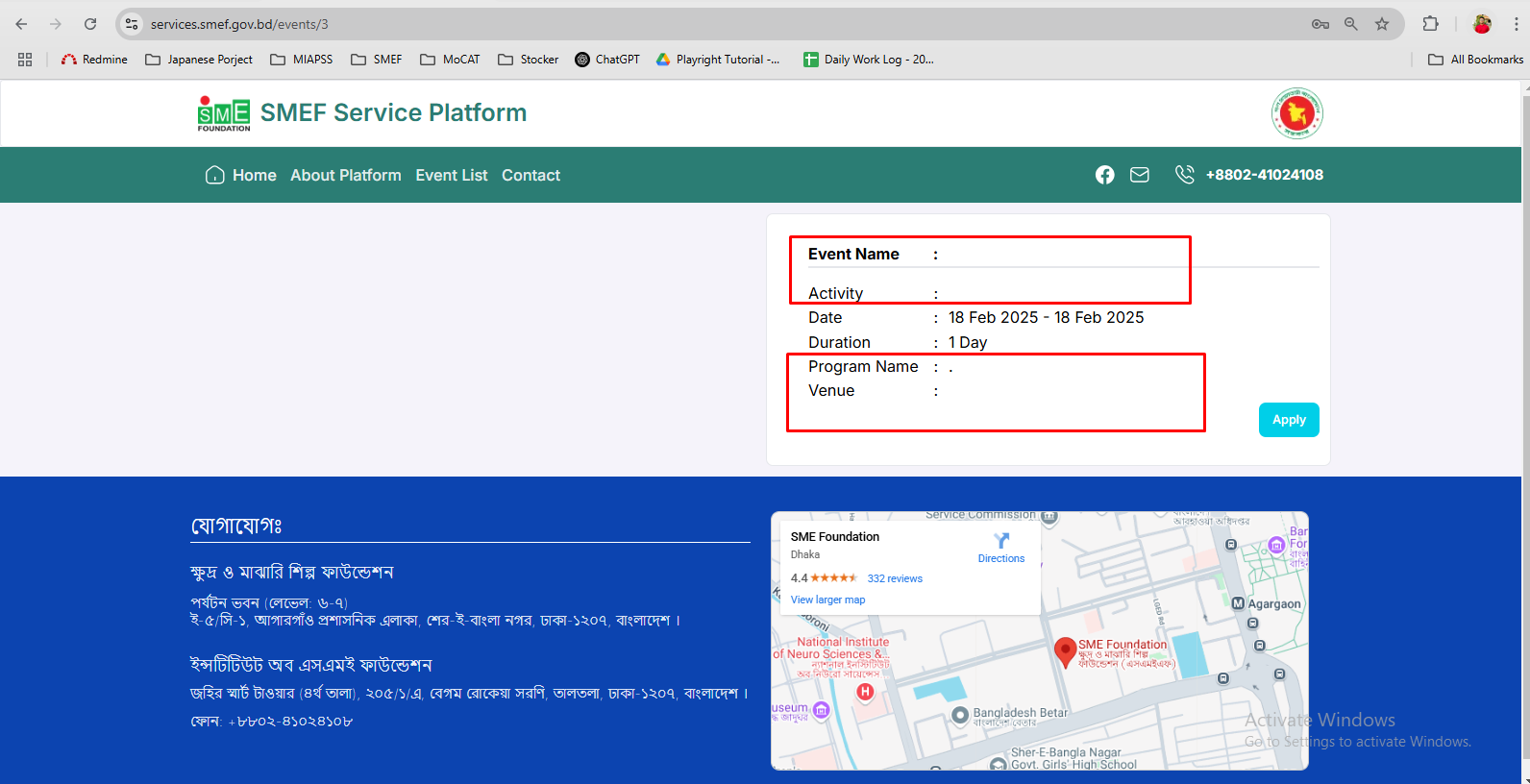This screenshot has height=784, width=1530.
Task: Click the Program Name label
Action: point(863,366)
